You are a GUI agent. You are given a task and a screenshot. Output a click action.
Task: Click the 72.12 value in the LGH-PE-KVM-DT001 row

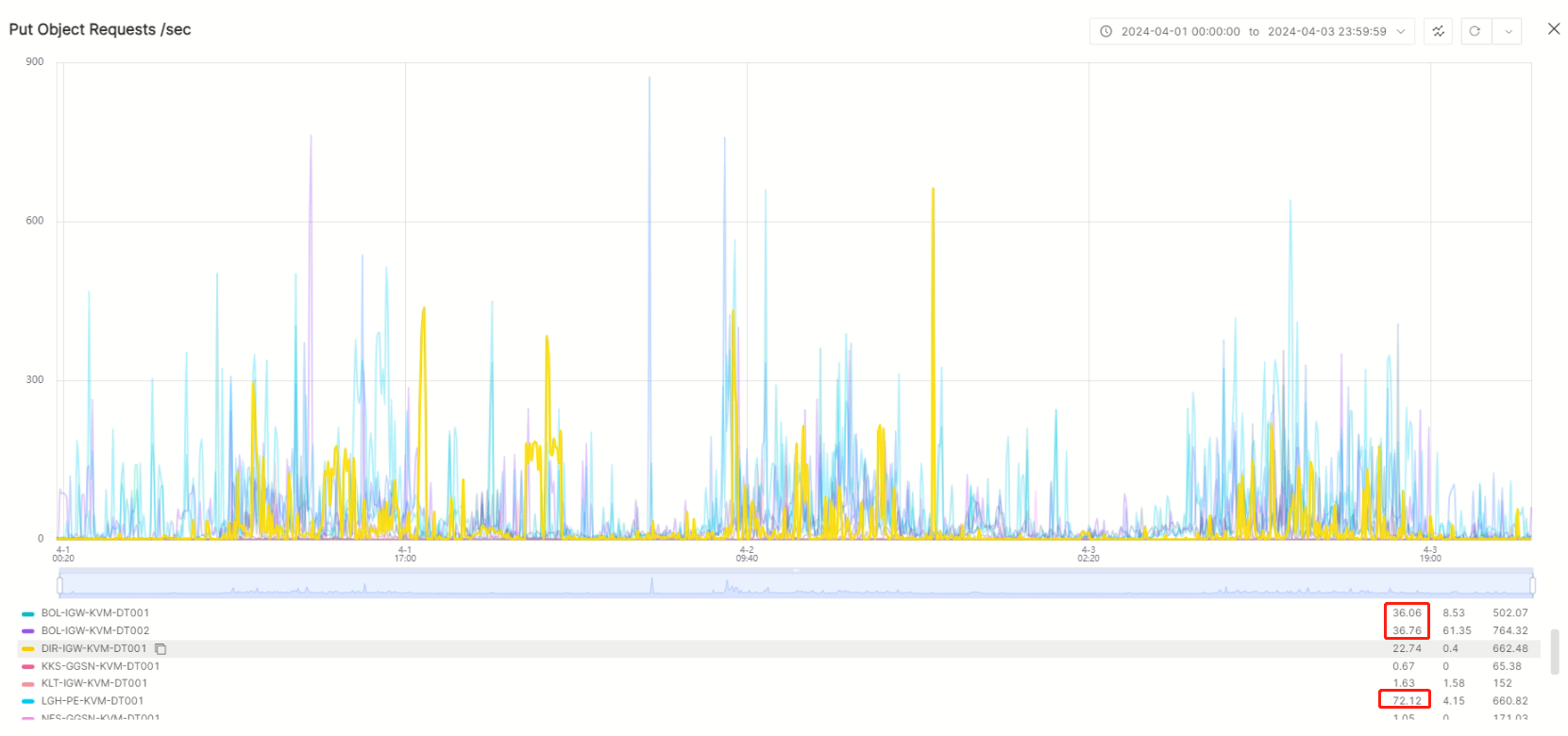point(1406,701)
